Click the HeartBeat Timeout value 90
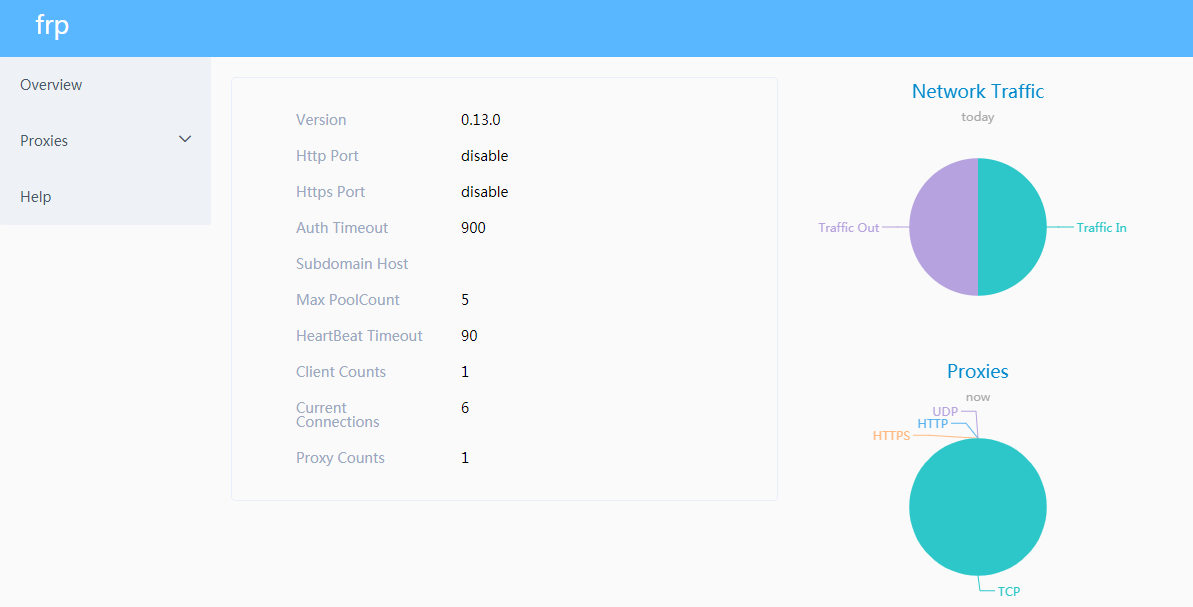 (x=469, y=335)
